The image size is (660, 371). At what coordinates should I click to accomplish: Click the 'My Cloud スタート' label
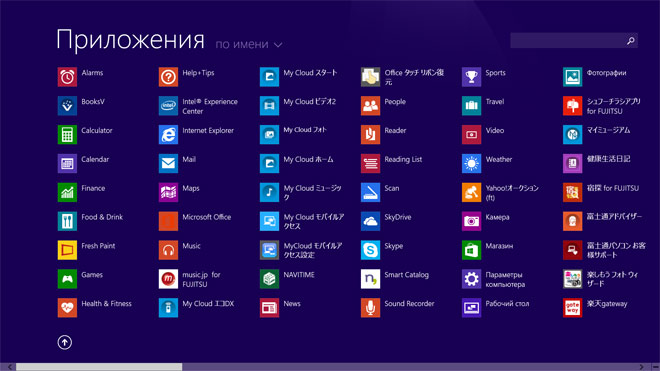310,73
